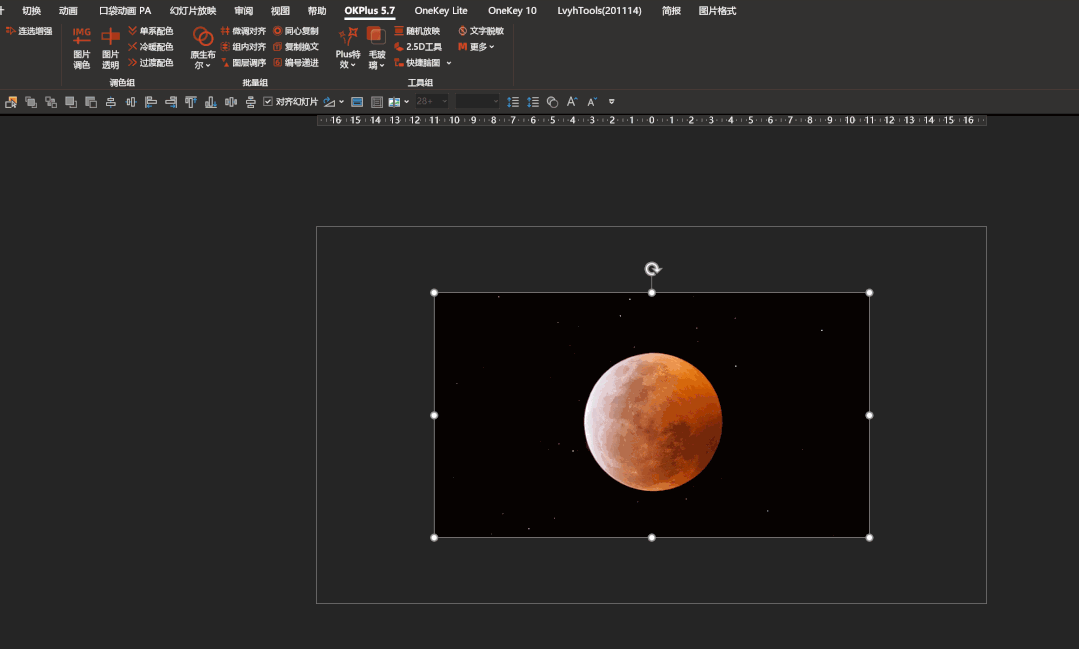
Task: Select the OKPlus 5.7 tab
Action: coord(370,10)
